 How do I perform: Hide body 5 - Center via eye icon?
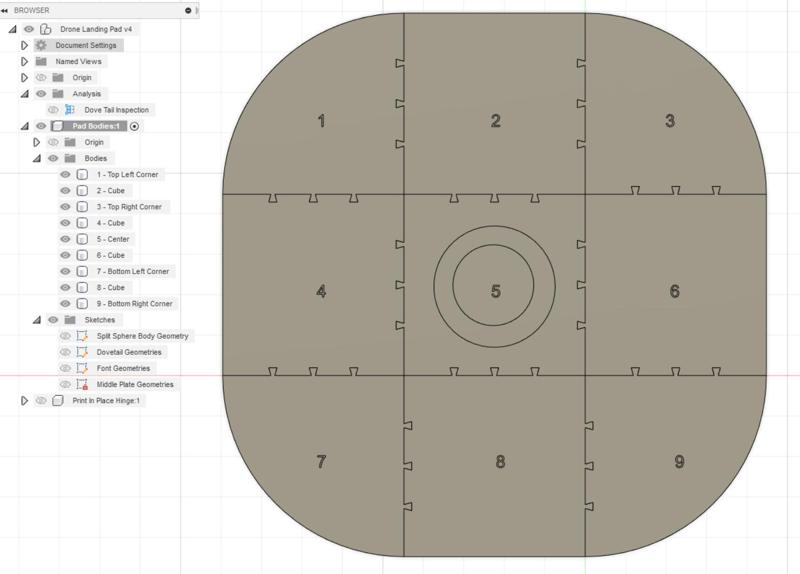tap(65, 239)
